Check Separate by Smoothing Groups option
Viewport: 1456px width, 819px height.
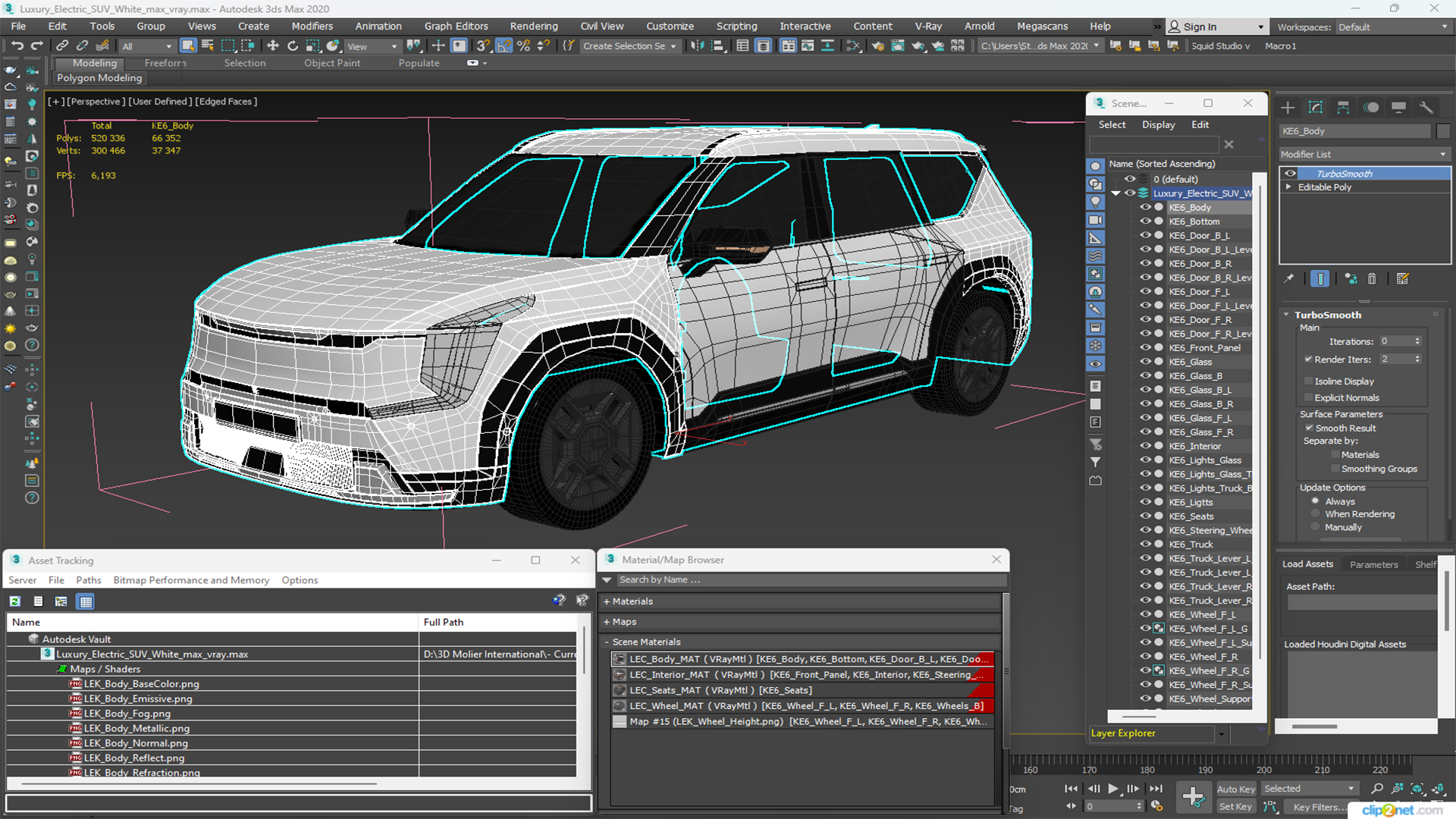point(1335,469)
